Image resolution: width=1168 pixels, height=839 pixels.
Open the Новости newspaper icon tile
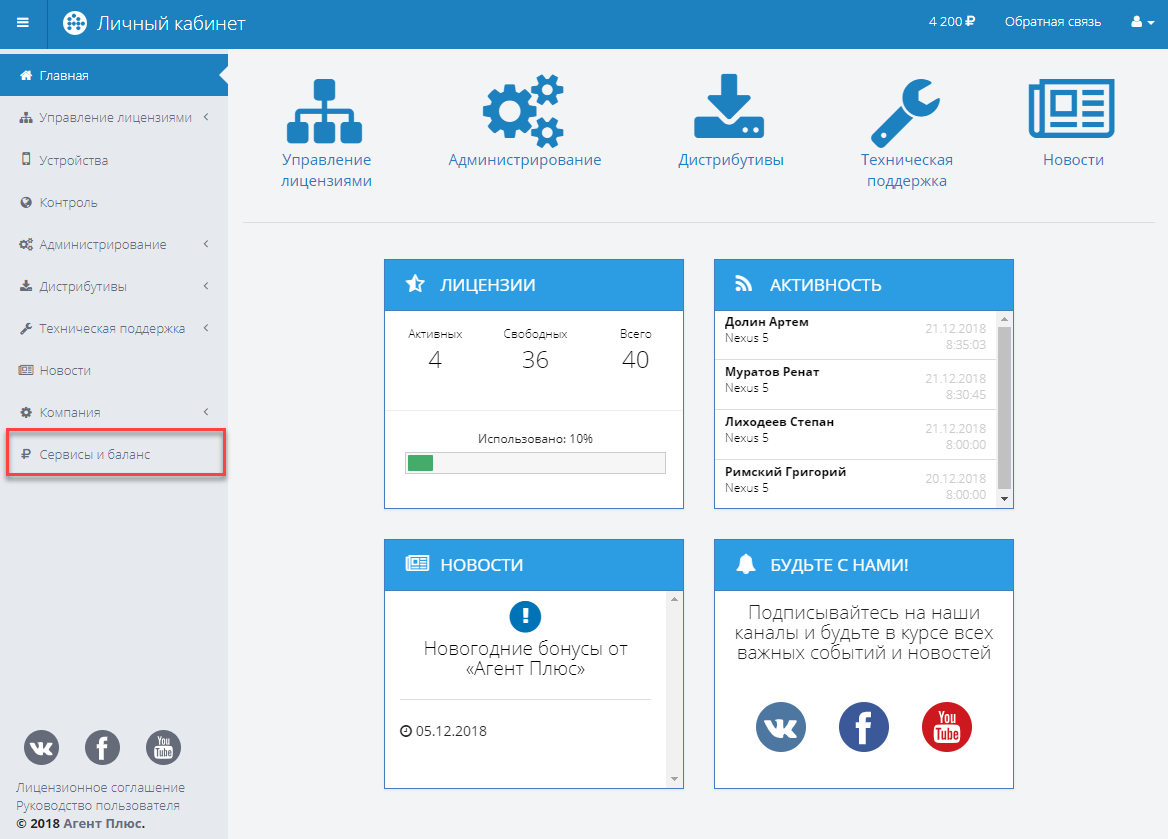(1072, 110)
